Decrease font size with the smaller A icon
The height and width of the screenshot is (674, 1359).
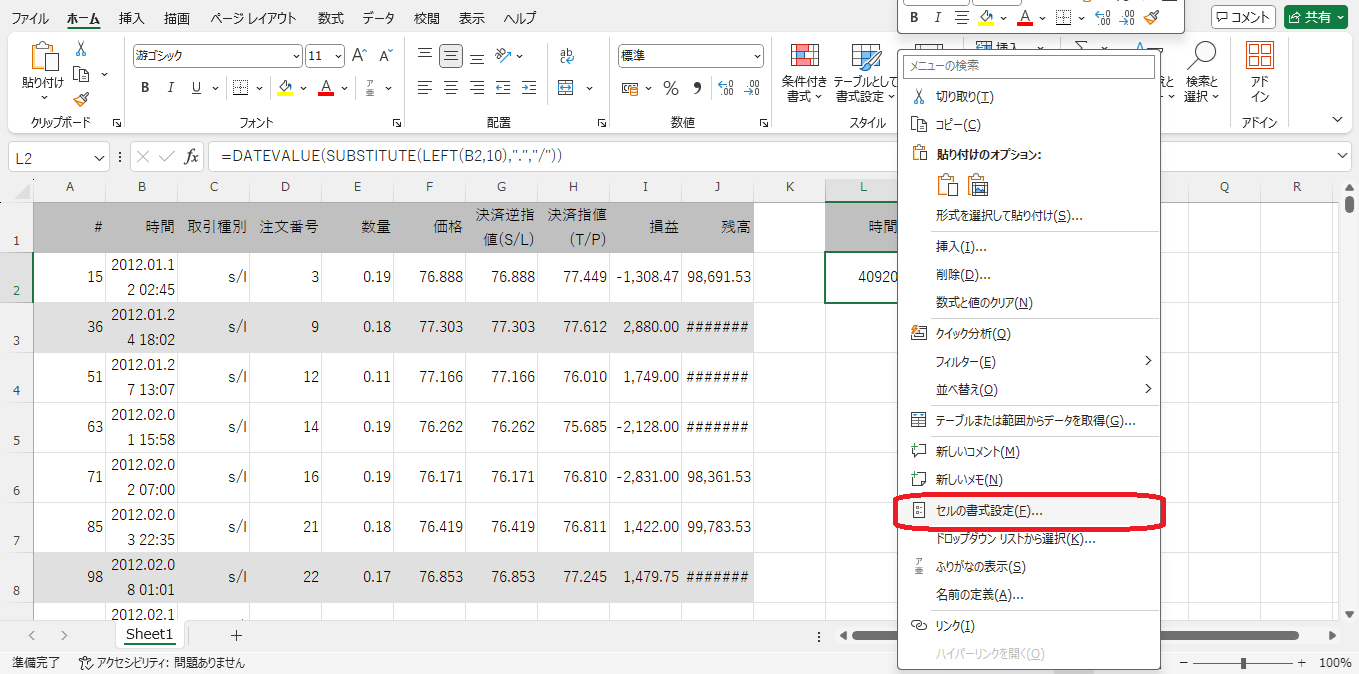[x=386, y=56]
